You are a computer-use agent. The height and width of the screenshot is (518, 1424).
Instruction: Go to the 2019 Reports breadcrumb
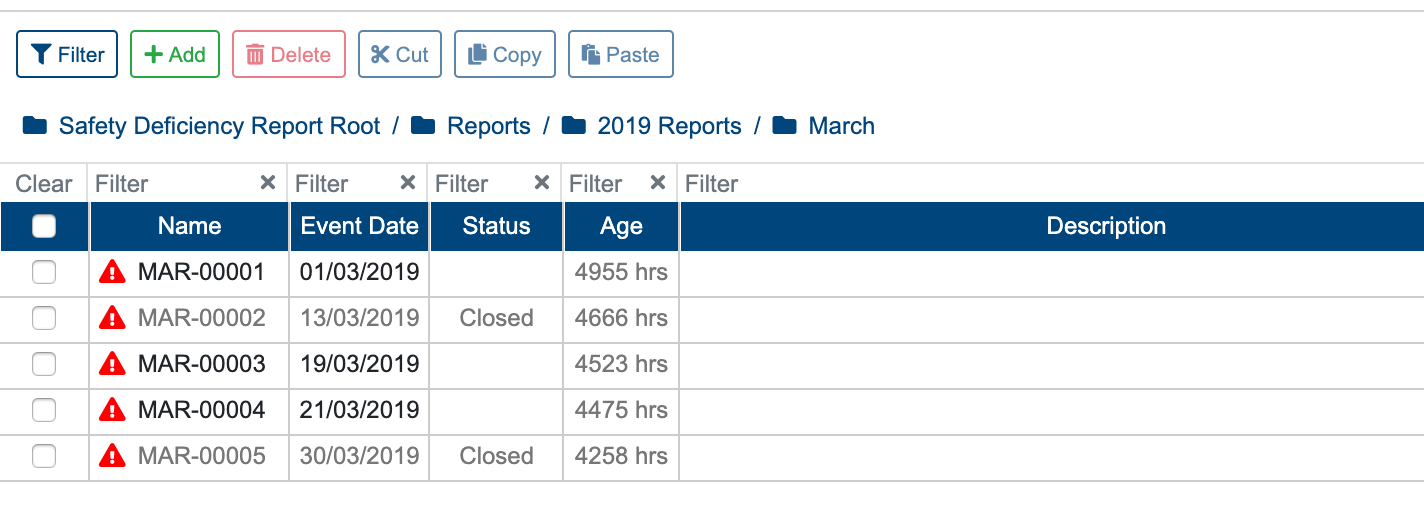[670, 126]
